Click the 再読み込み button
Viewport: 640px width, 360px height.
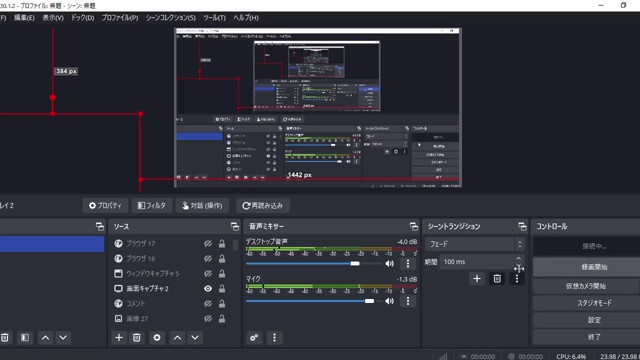coord(262,205)
